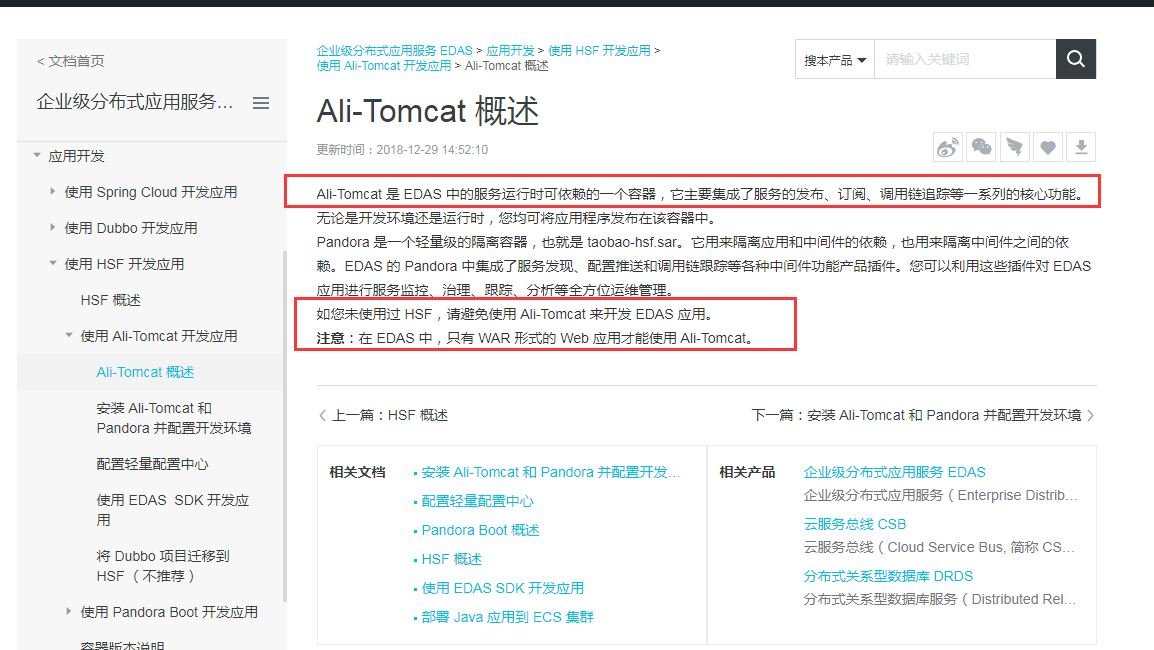Go back to 文档首页
The height and width of the screenshot is (650, 1154).
coord(71,61)
